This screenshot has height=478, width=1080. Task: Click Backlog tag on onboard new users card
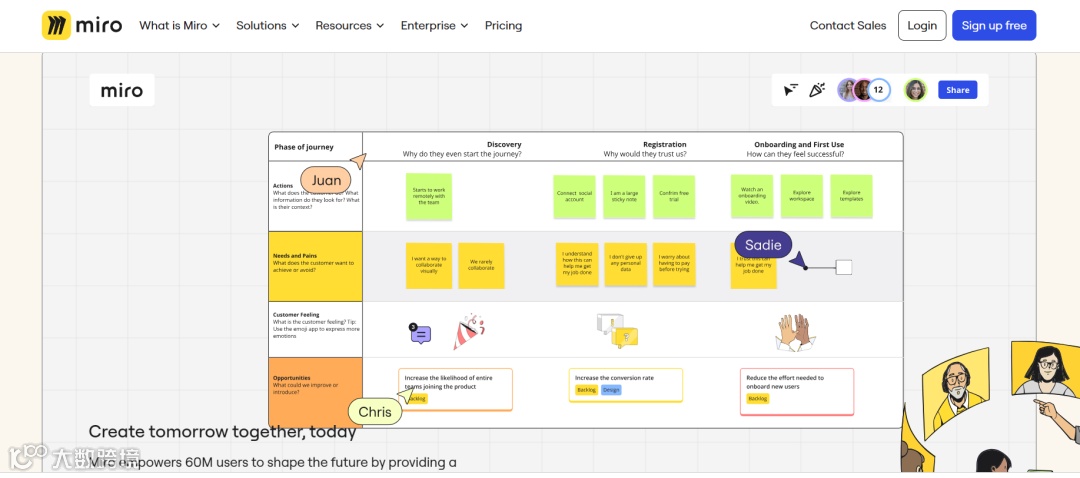[x=758, y=399]
